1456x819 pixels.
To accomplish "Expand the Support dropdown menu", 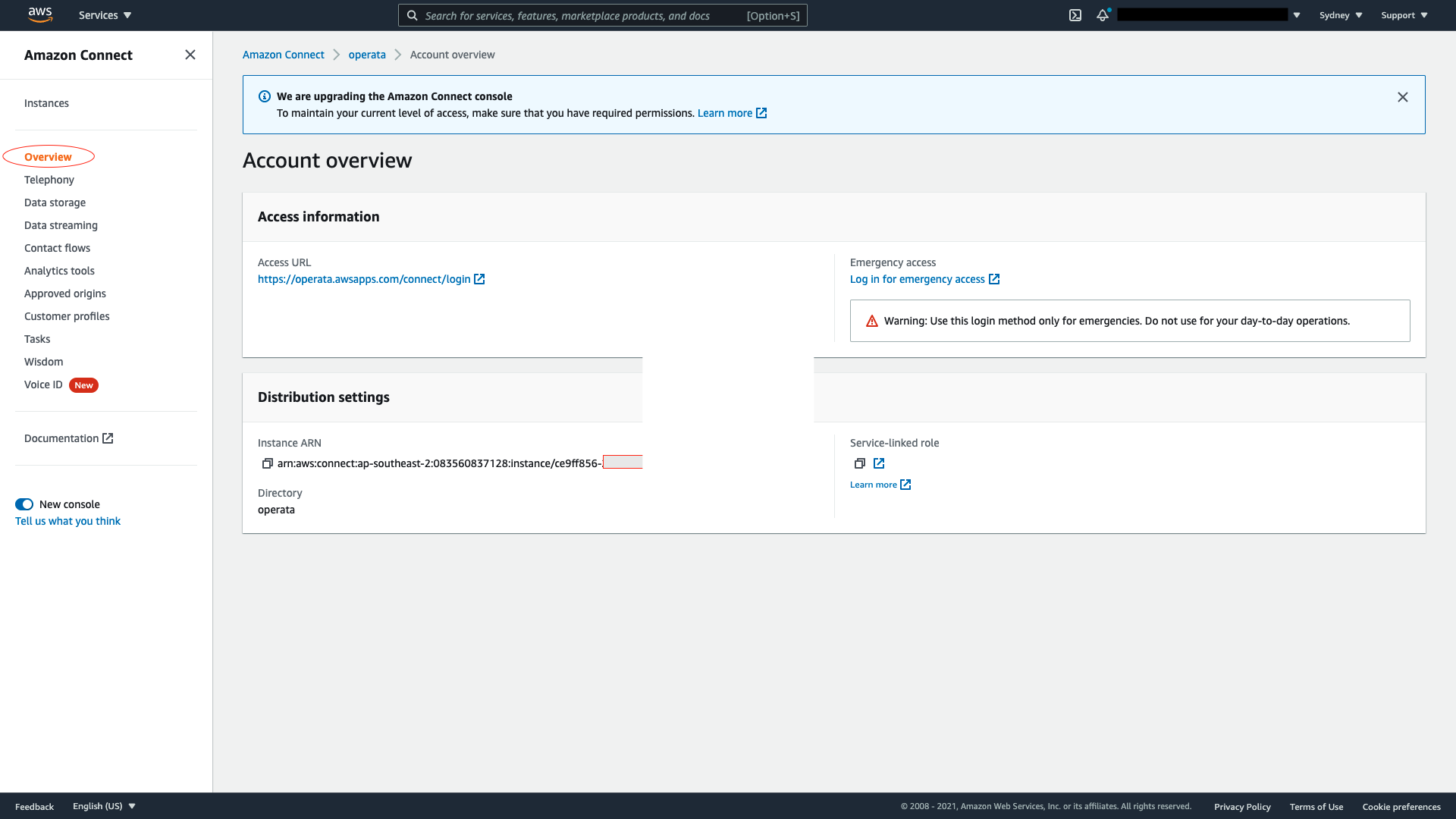I will pos(1404,15).
